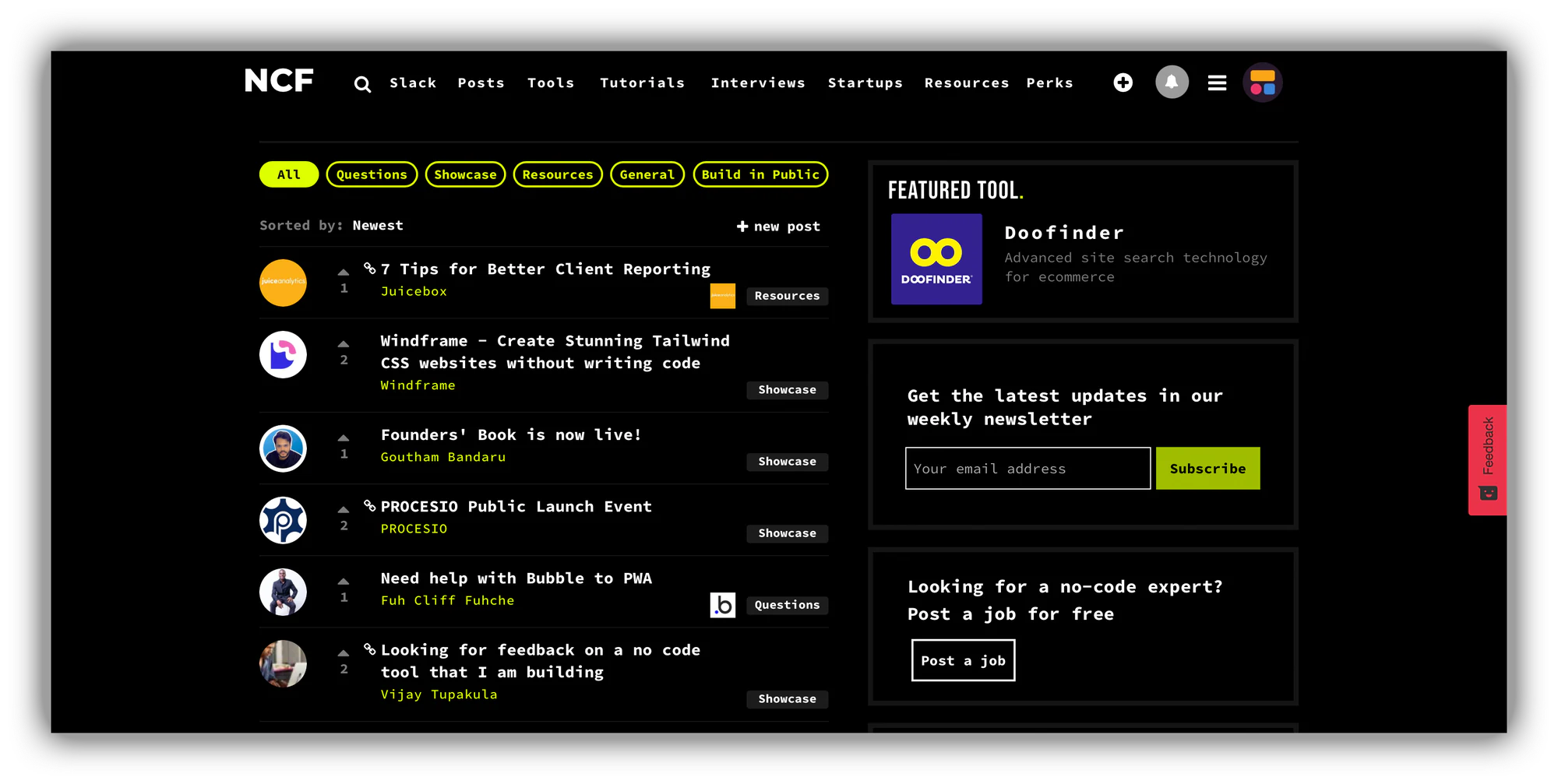The image size is (1558, 784).
Task: Open the Resources item in the top navigation bar
Action: [x=967, y=83]
